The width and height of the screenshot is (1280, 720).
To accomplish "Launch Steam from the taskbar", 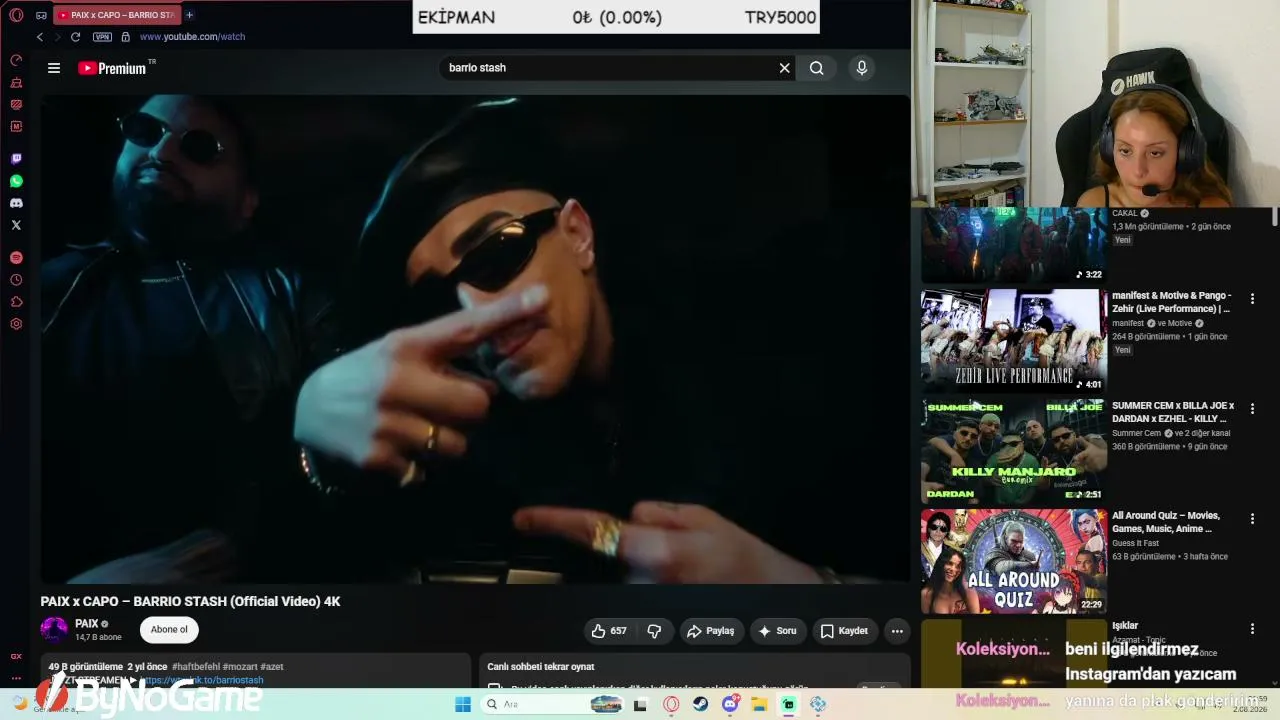I will tap(701, 705).
